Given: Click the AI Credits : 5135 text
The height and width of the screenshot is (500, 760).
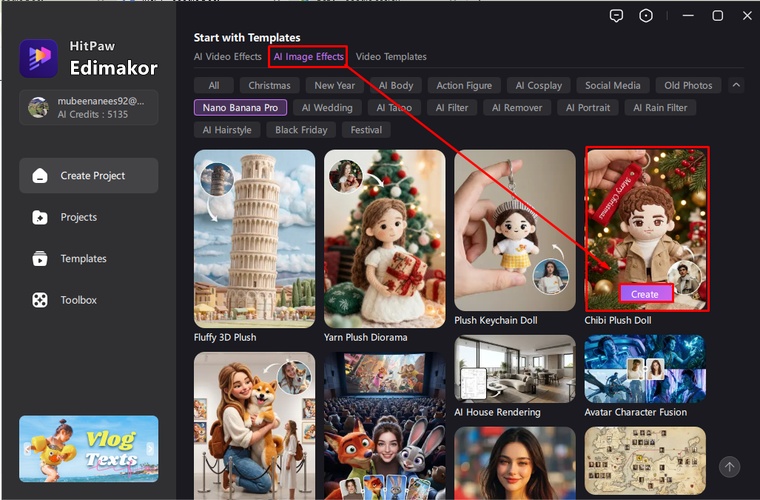Looking at the screenshot, I should tap(93, 114).
